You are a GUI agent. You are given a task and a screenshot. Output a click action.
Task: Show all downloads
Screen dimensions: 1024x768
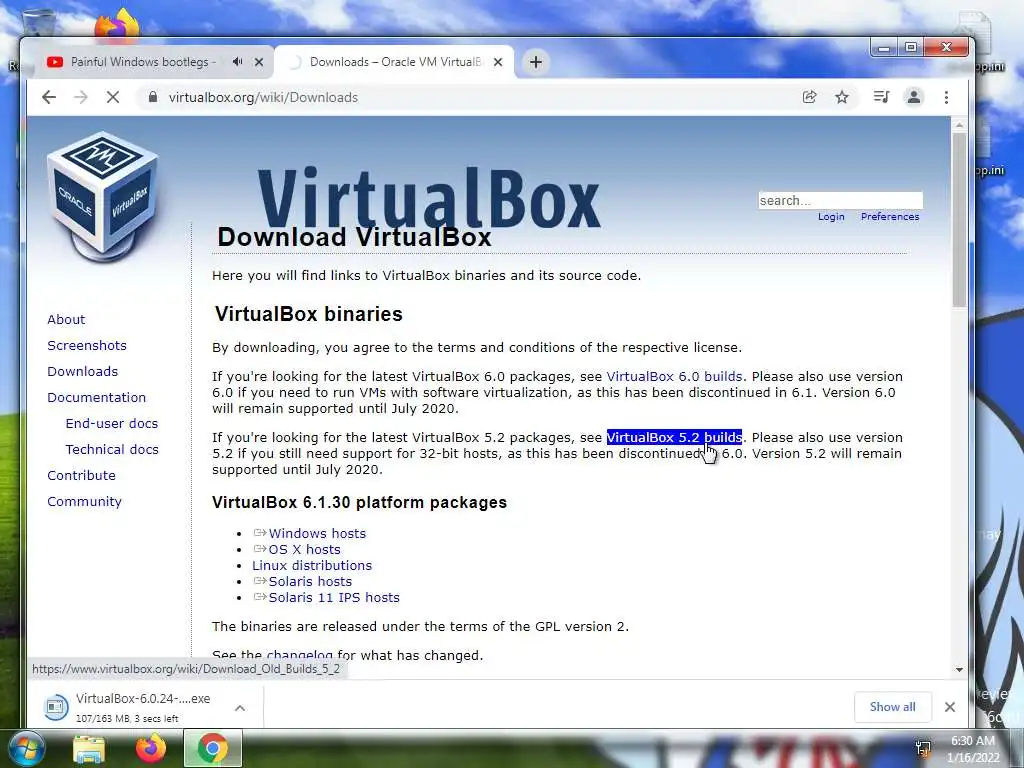(x=892, y=707)
